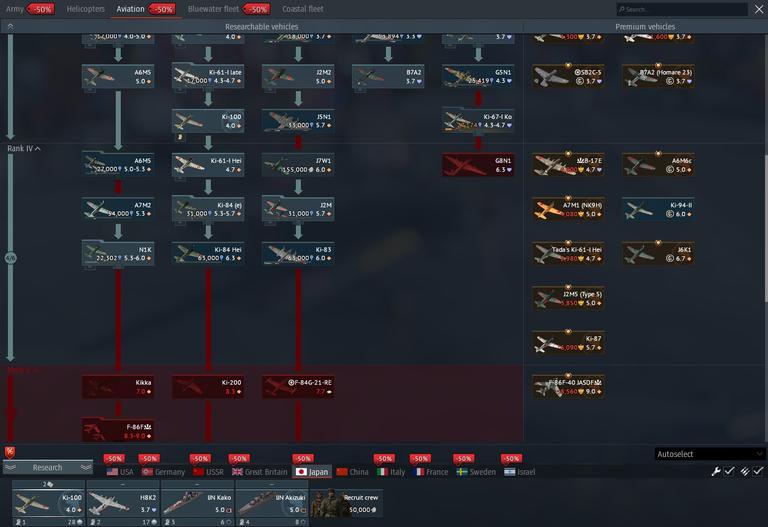Screen dimensions: 768x527
Task: Open the Autoselect dropdown
Action: (x=710, y=454)
